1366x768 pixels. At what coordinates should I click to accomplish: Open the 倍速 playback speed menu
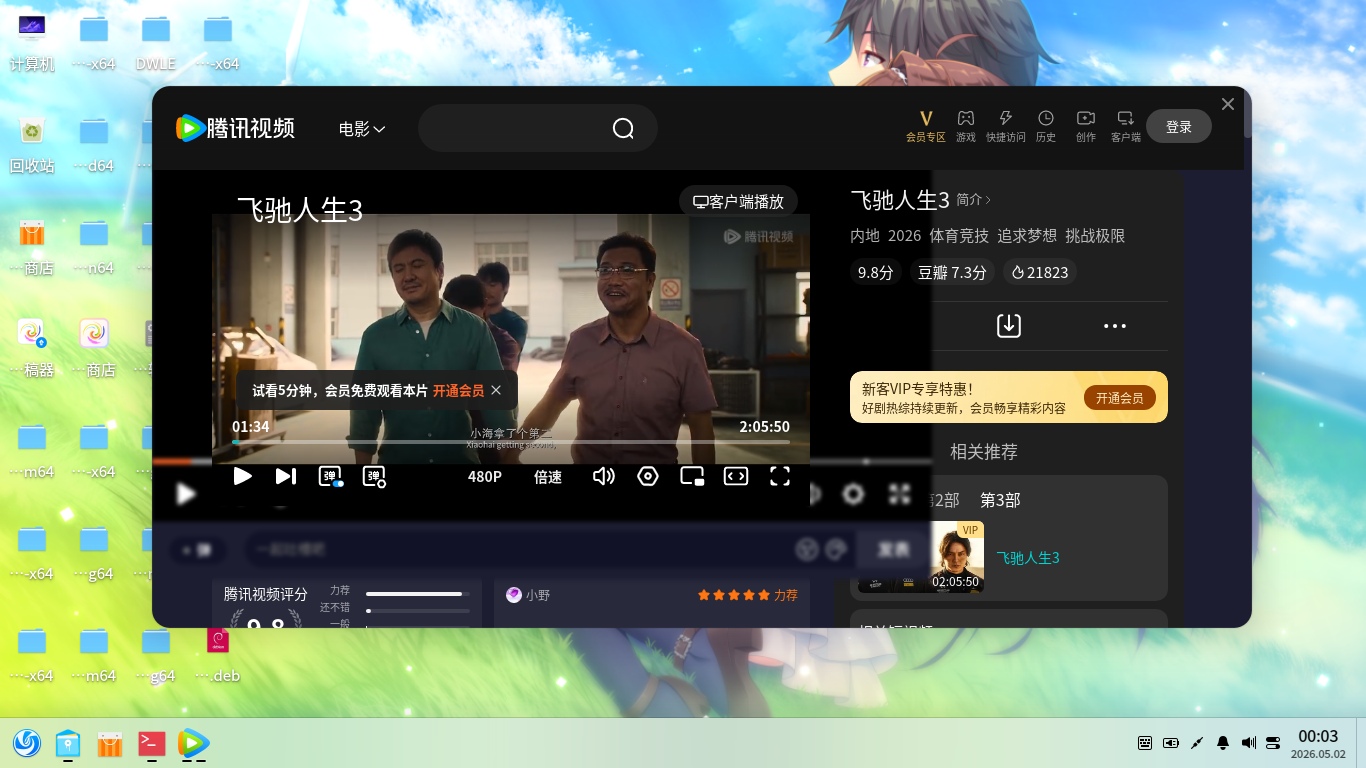click(x=548, y=477)
